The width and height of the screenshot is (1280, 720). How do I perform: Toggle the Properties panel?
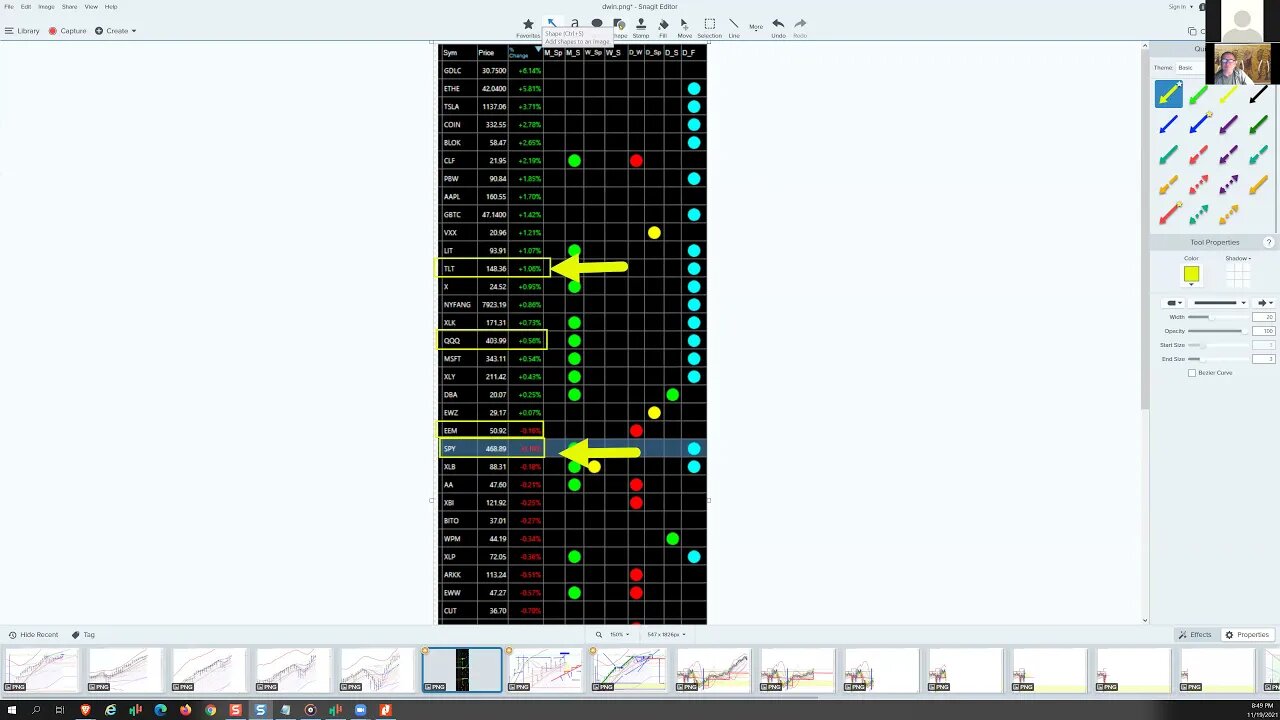pyautogui.click(x=1247, y=634)
